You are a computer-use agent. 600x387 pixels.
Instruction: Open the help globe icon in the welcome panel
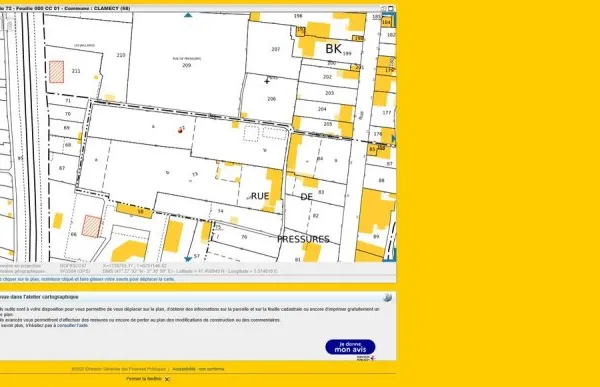[387, 297]
